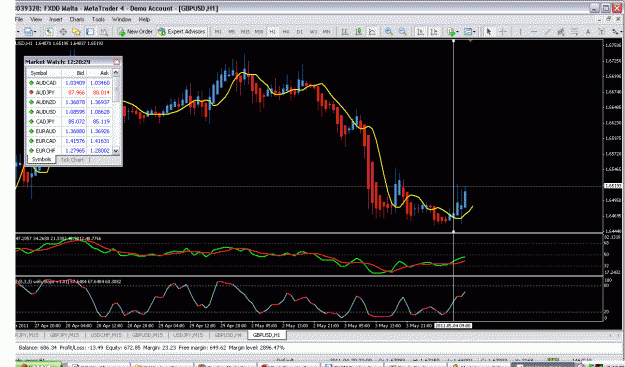
Task: Switch to M30 timeframe
Action: pos(259,31)
